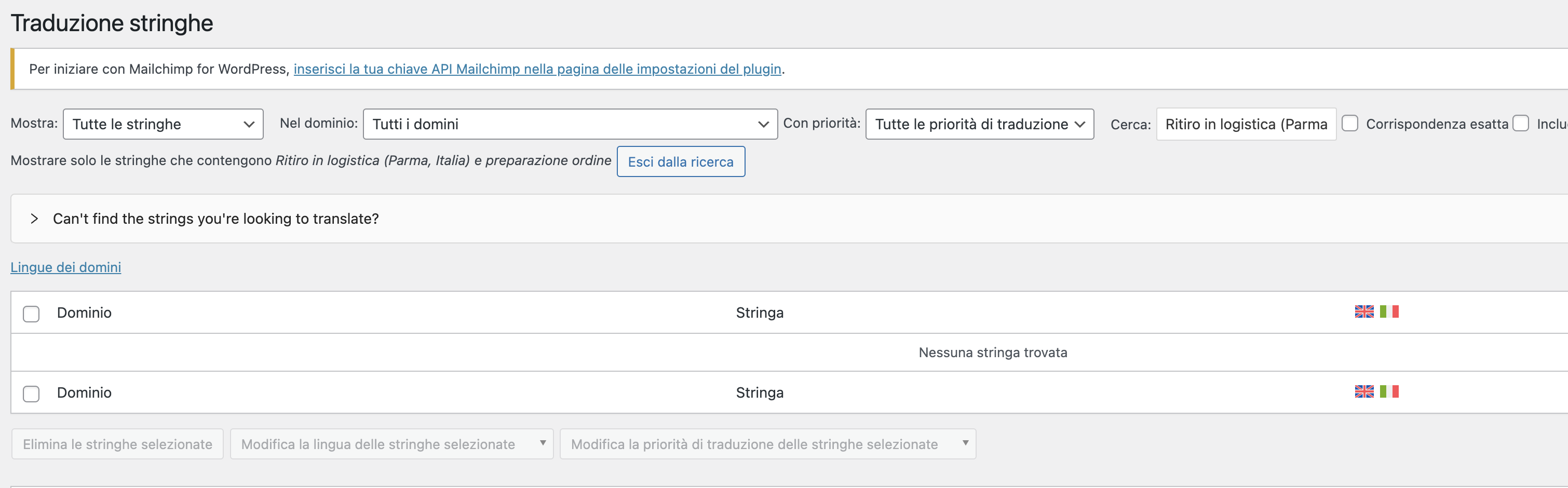Click the Italian flag in header row
The width and height of the screenshot is (1568, 488).
(x=1389, y=311)
